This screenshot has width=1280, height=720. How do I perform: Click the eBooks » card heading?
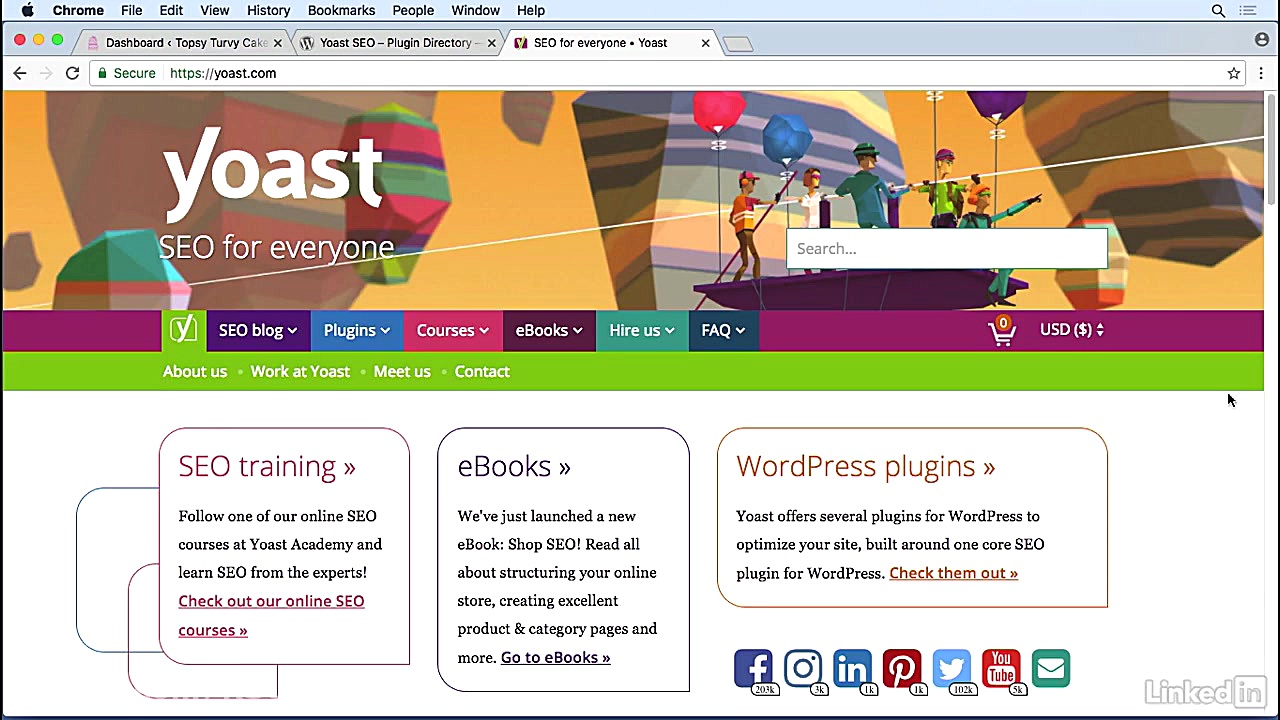(x=514, y=466)
